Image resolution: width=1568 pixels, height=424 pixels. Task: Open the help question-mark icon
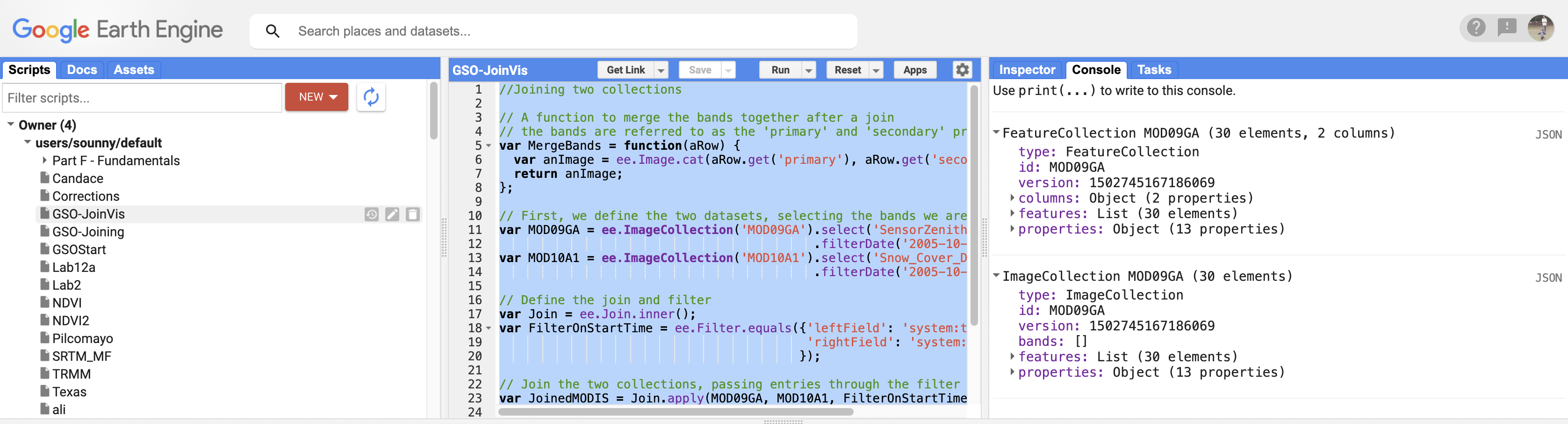[1475, 28]
